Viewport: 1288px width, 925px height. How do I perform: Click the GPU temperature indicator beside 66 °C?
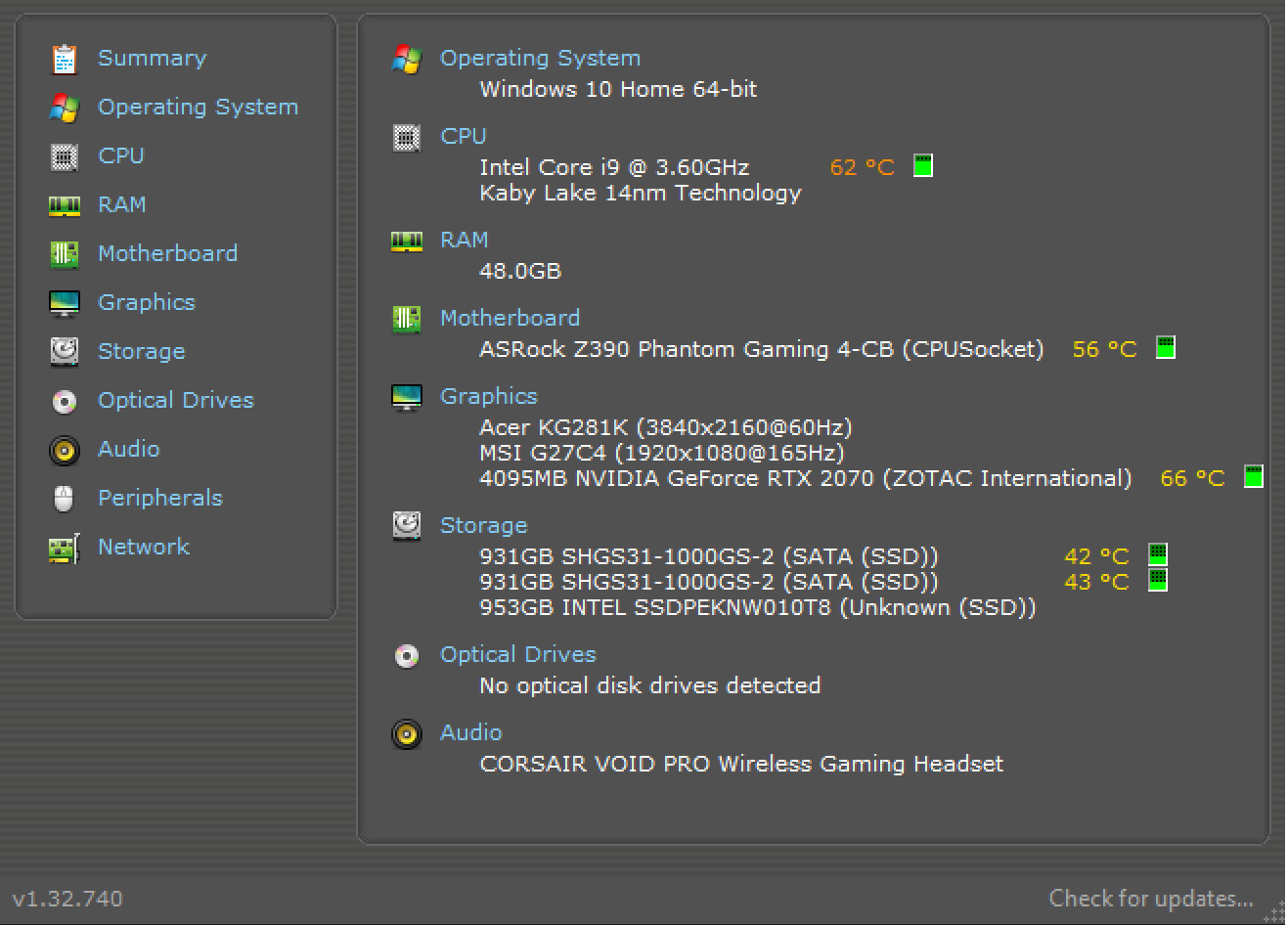[x=1254, y=477]
